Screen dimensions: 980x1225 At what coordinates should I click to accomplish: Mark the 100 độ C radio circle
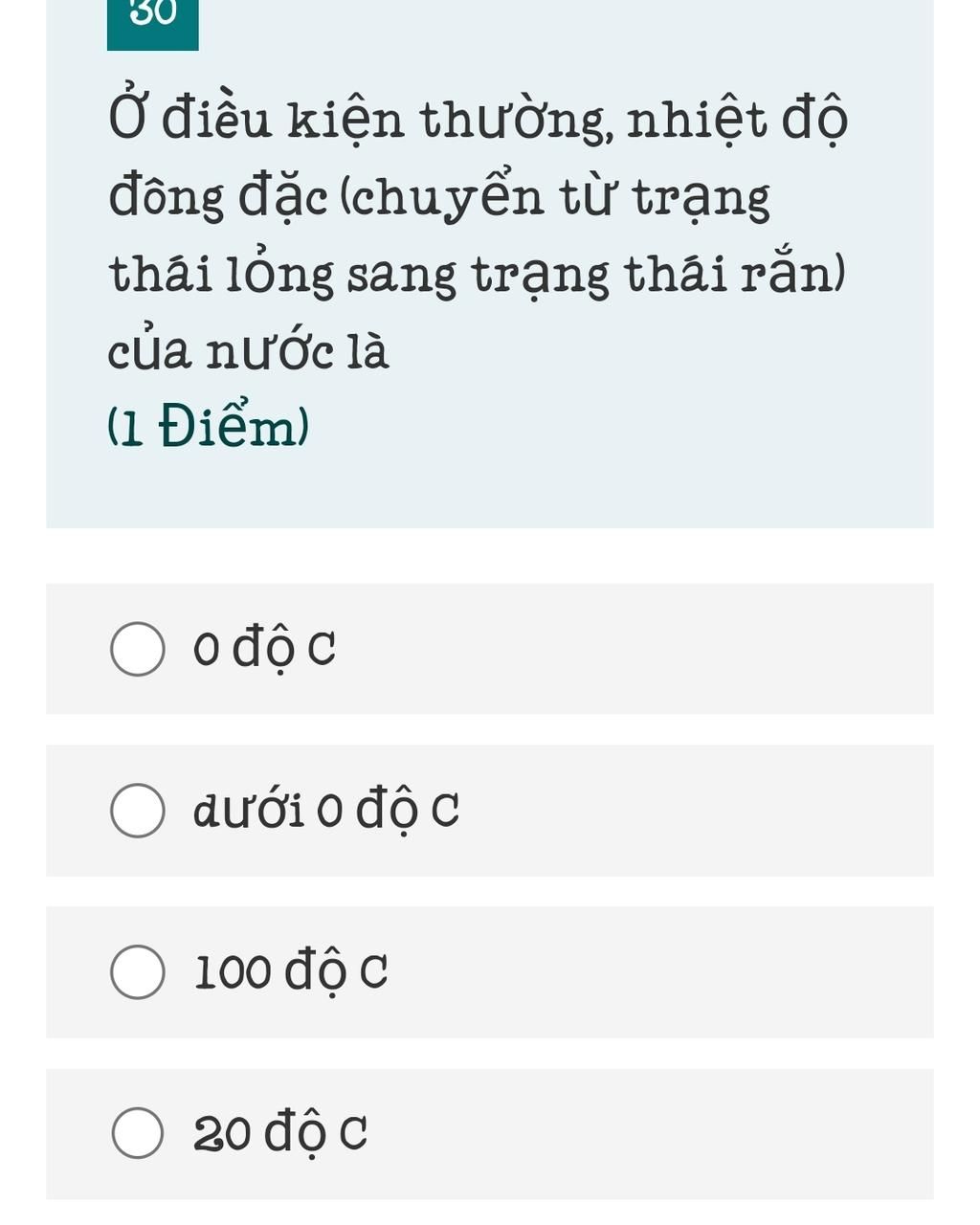pyautogui.click(x=138, y=972)
